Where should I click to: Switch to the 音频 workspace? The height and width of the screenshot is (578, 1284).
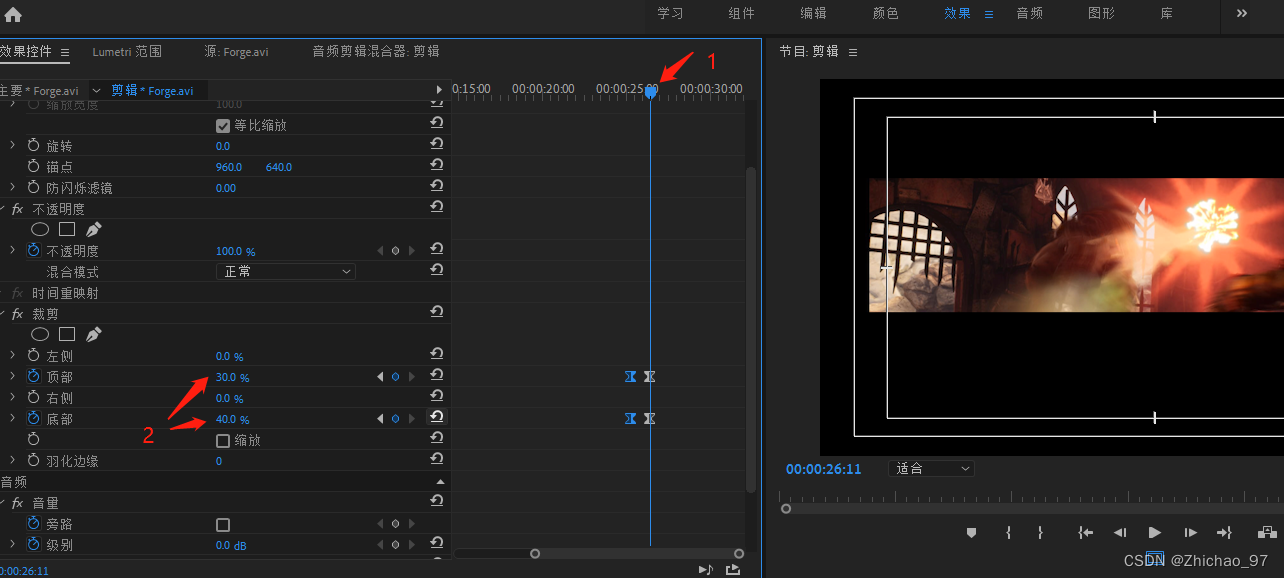click(x=1029, y=14)
